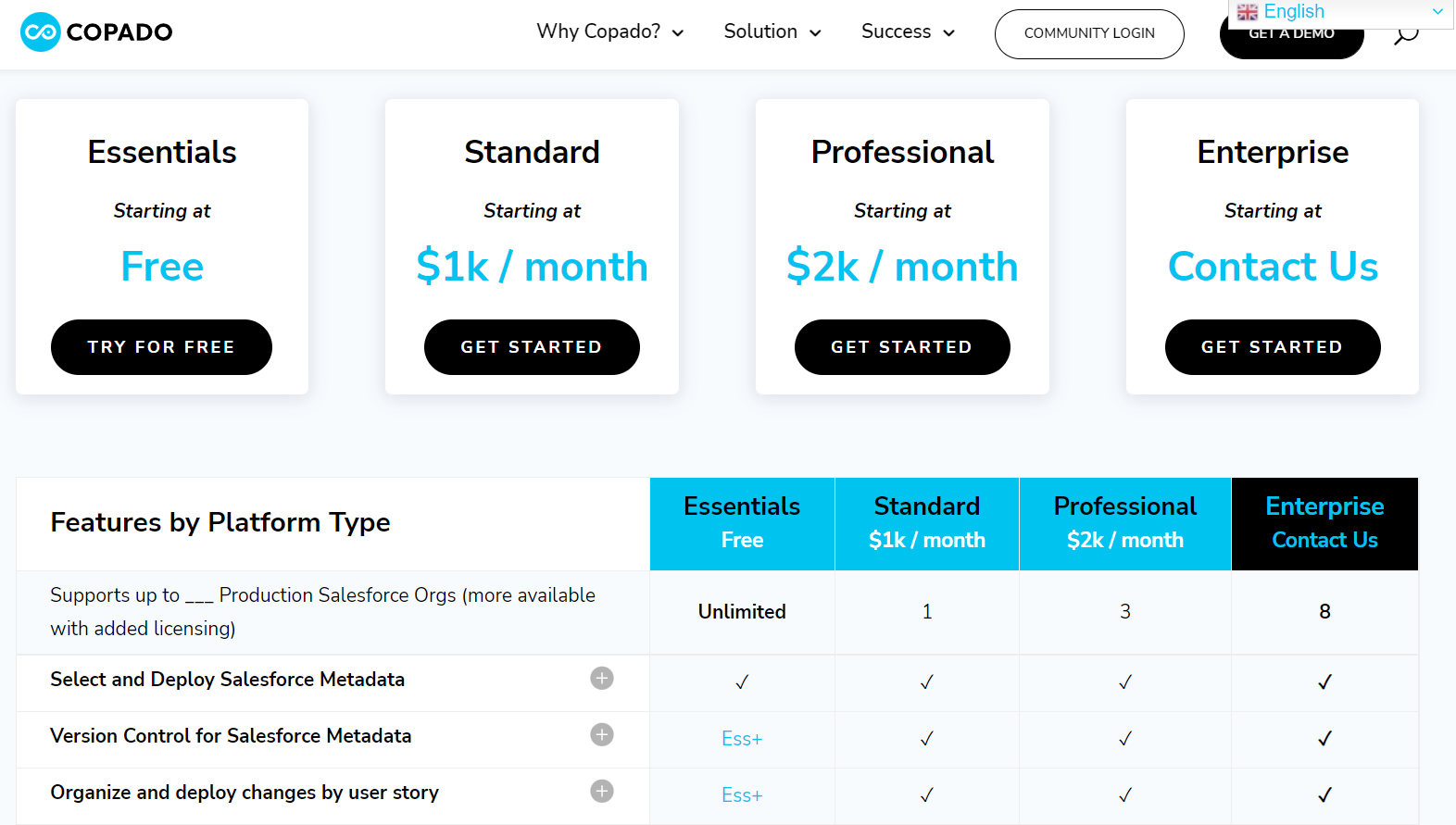Expand Version Control for Salesforce Metadata row
Image resolution: width=1456 pixels, height=825 pixels.
[x=602, y=735]
